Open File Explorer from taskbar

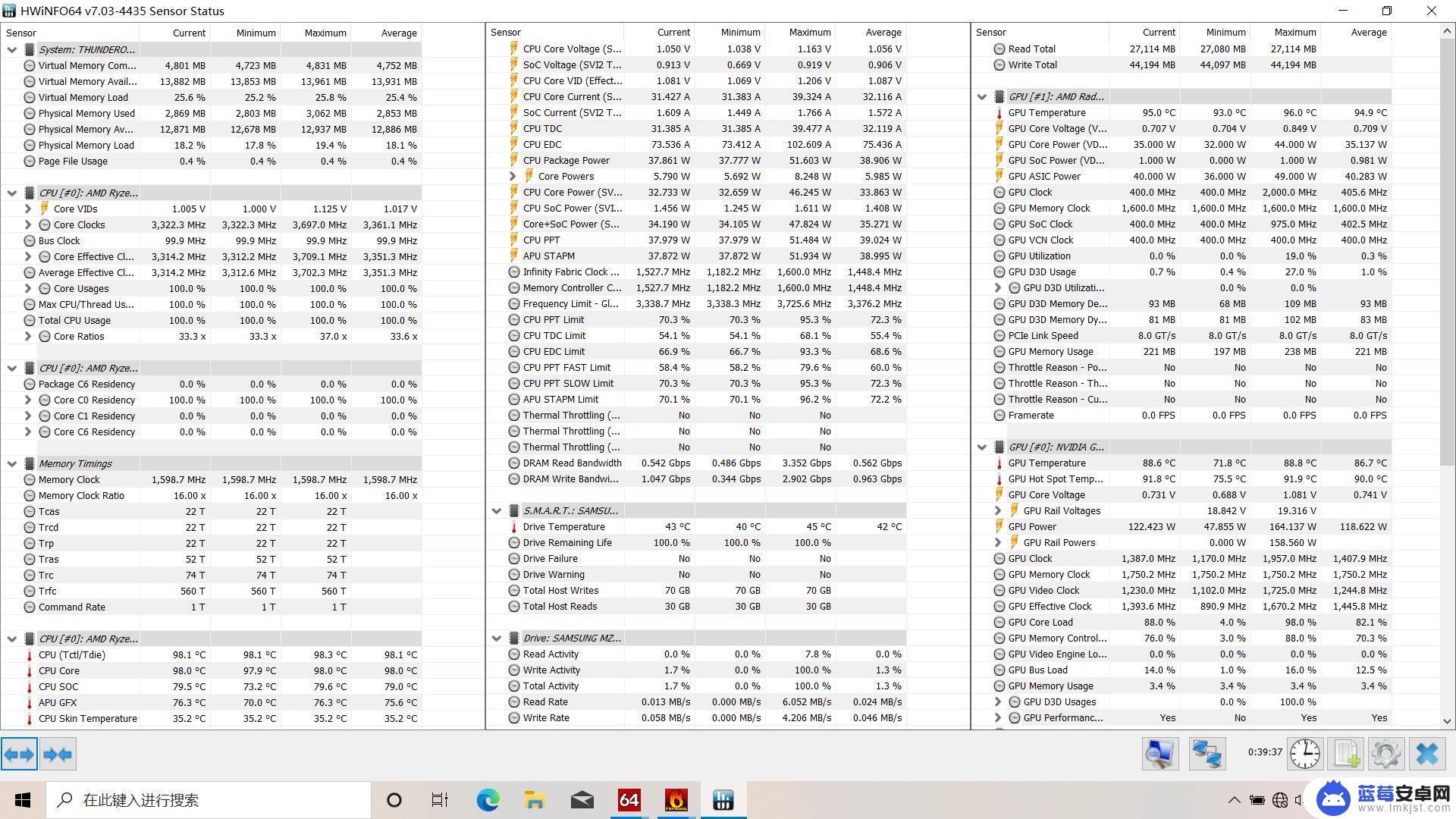tap(535, 800)
